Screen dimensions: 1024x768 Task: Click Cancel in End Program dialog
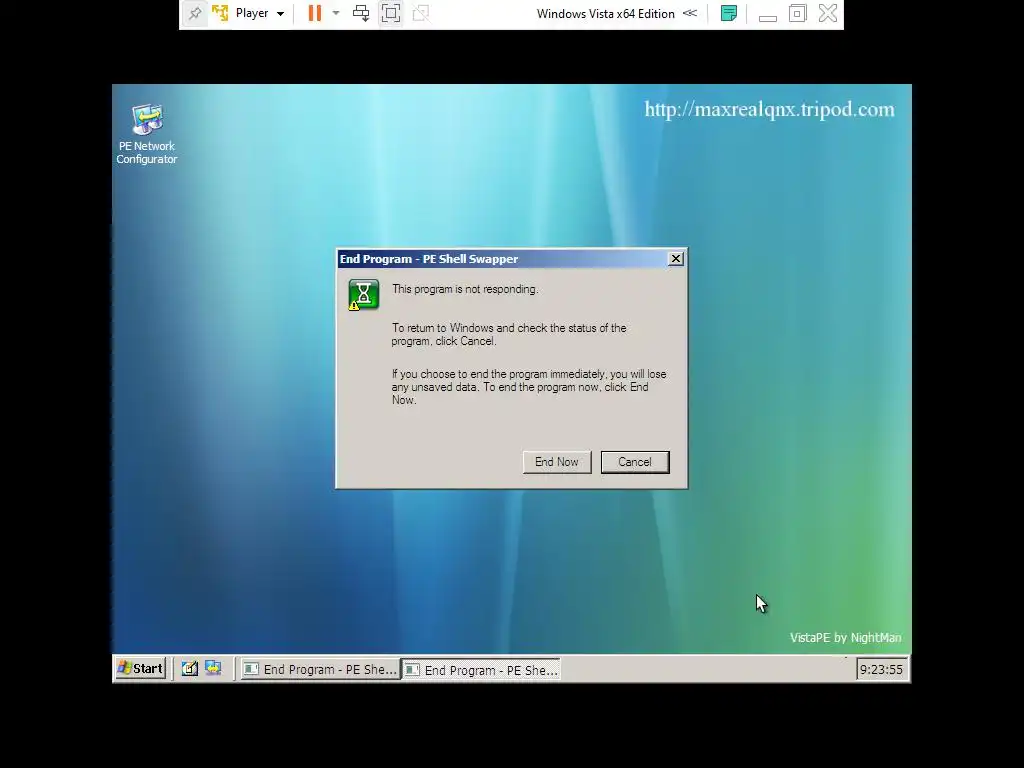[635, 462]
